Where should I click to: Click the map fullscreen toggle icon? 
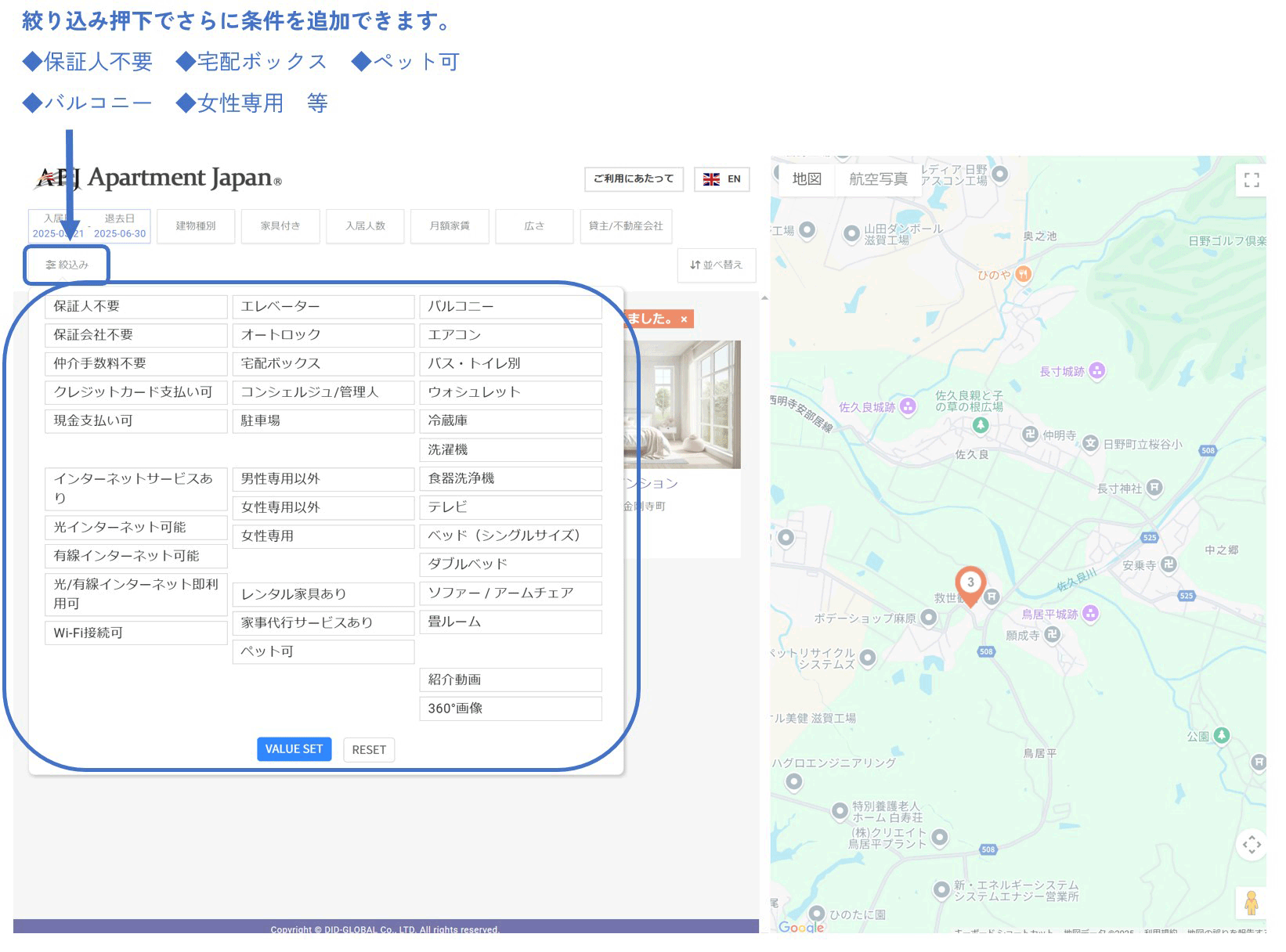[1251, 180]
